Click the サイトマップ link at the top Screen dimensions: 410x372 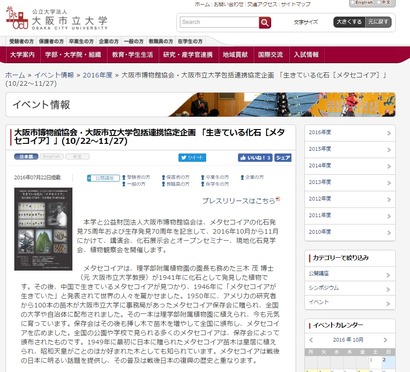tap(296, 4)
